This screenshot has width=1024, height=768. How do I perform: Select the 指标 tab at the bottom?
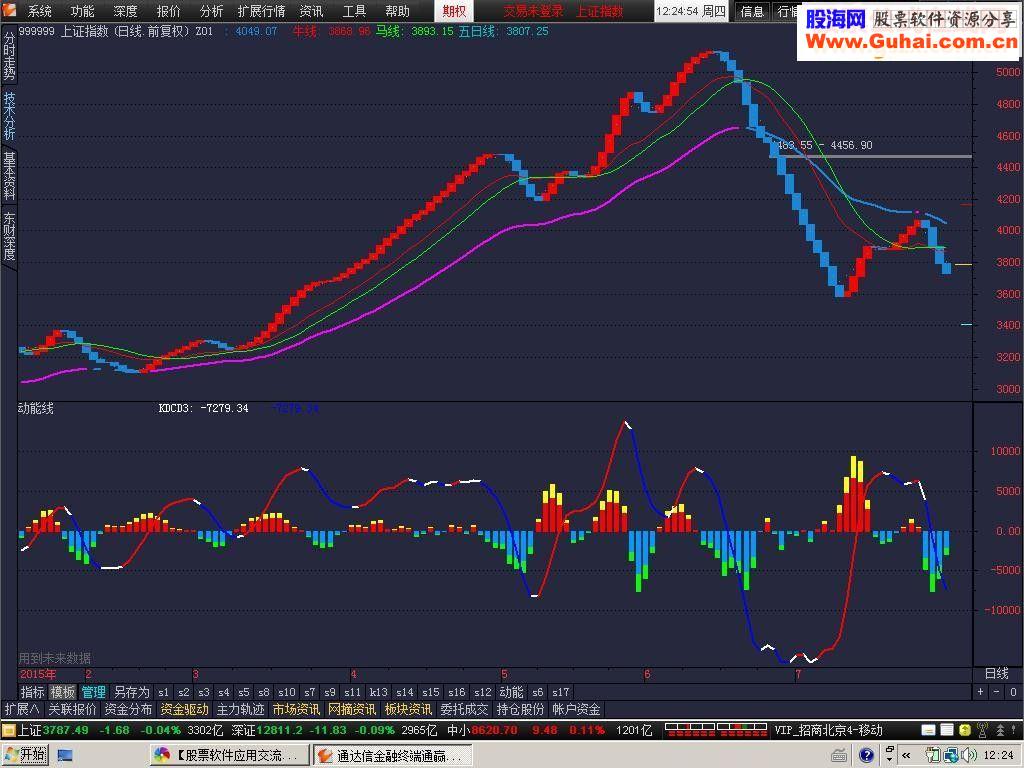coord(32,692)
